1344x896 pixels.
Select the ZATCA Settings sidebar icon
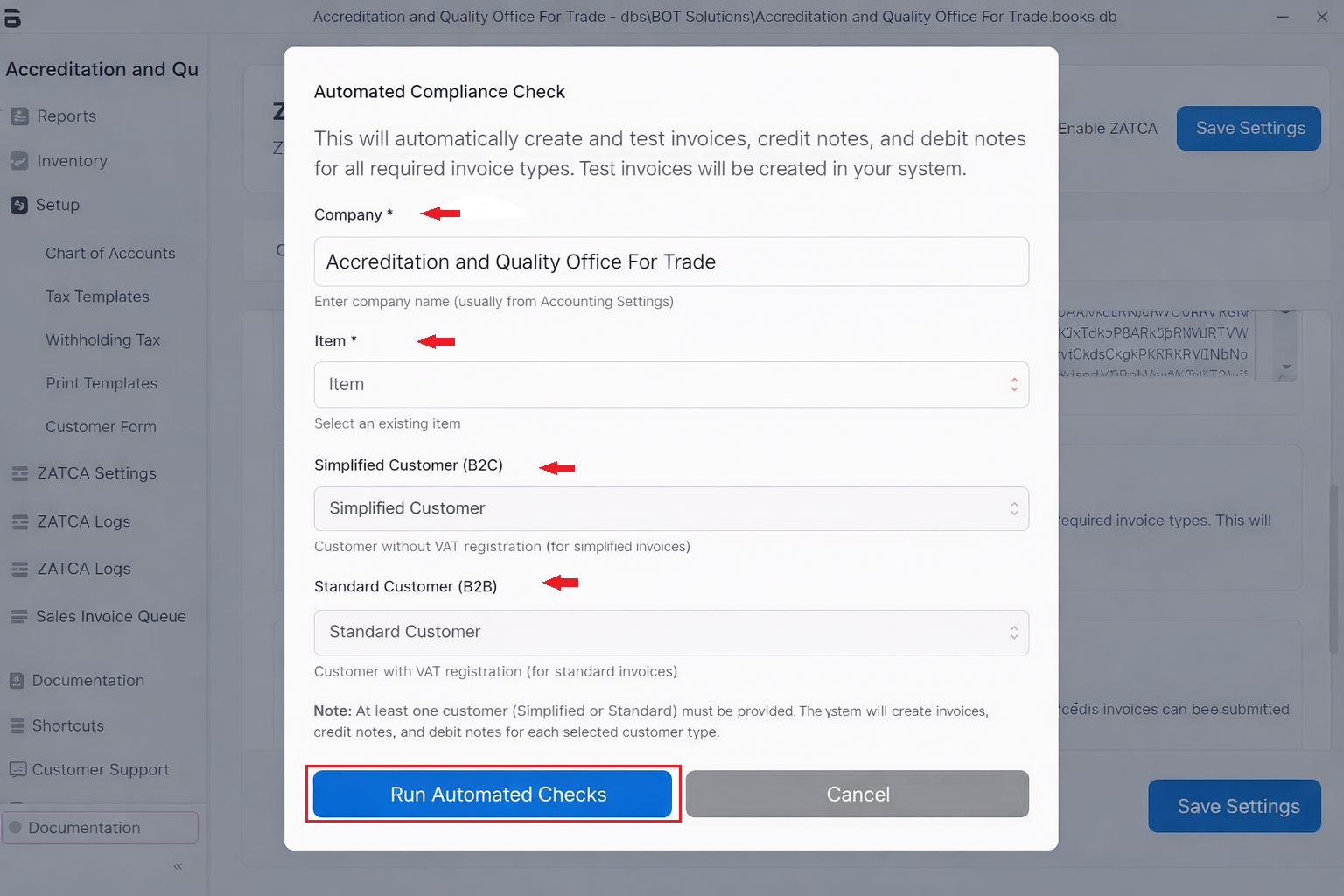(19, 473)
